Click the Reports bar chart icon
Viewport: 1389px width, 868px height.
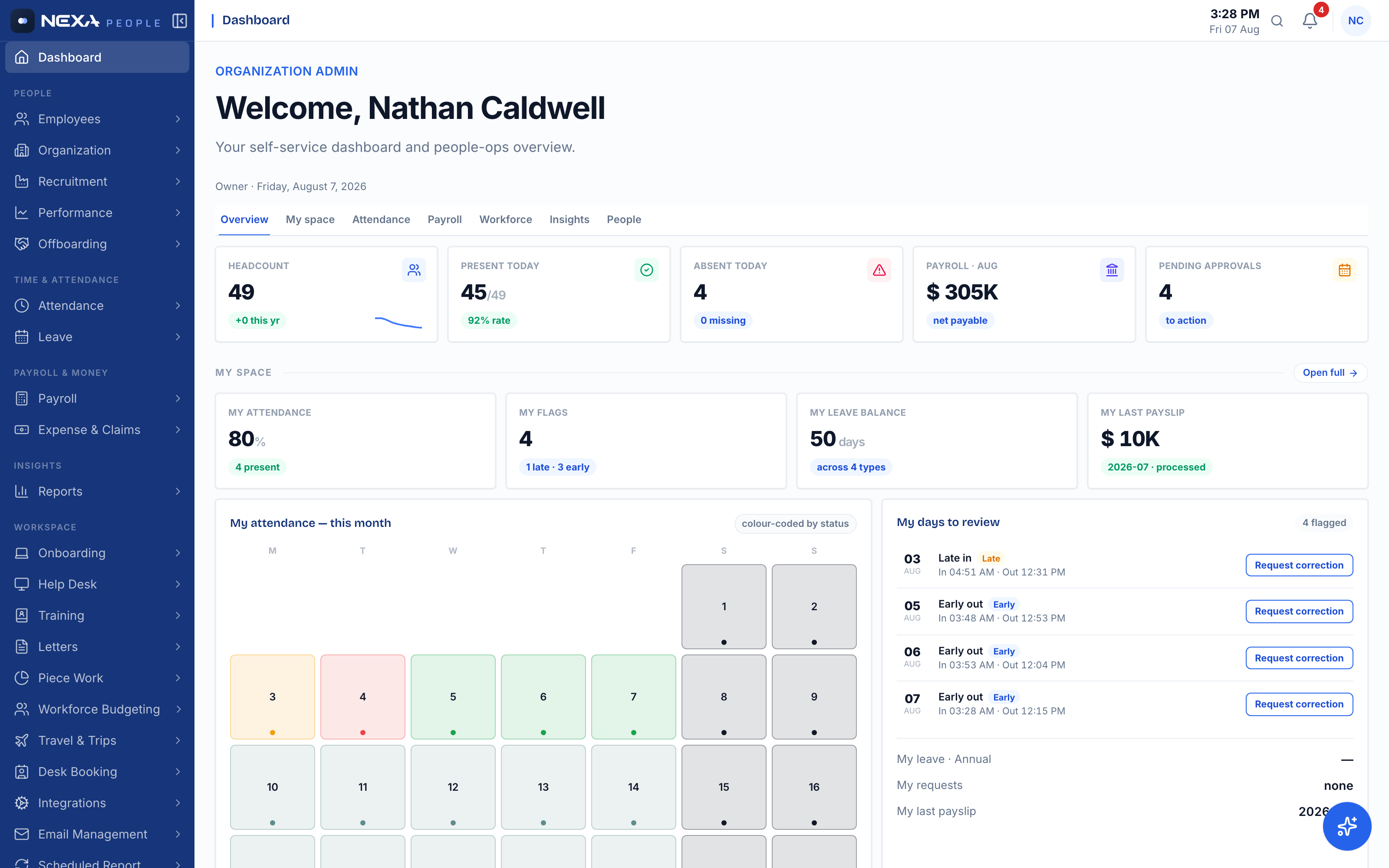22,491
